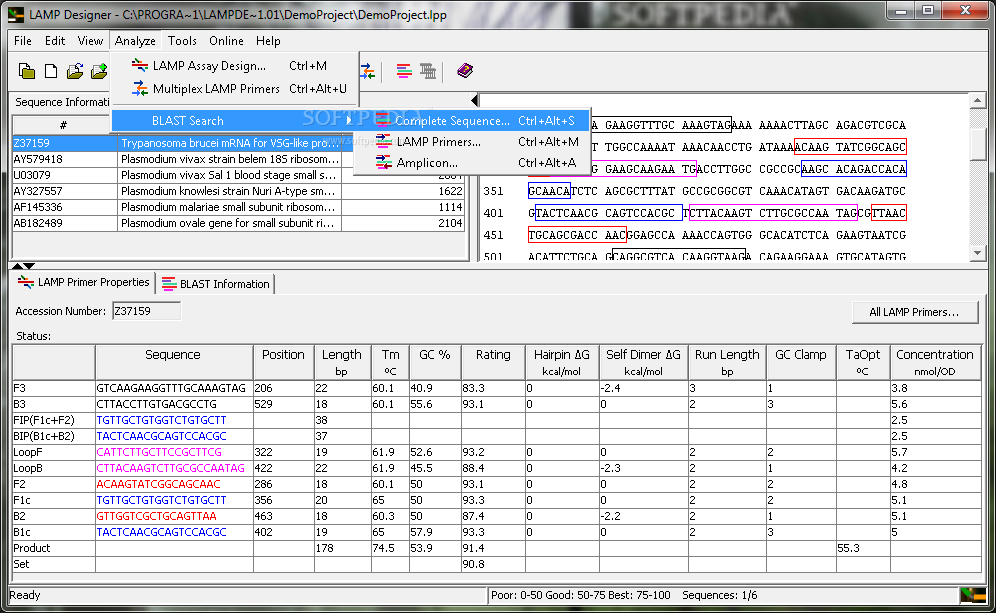Expand the BLAST Search submenu
Viewport: 996px width, 613px height.
pyautogui.click(x=188, y=121)
